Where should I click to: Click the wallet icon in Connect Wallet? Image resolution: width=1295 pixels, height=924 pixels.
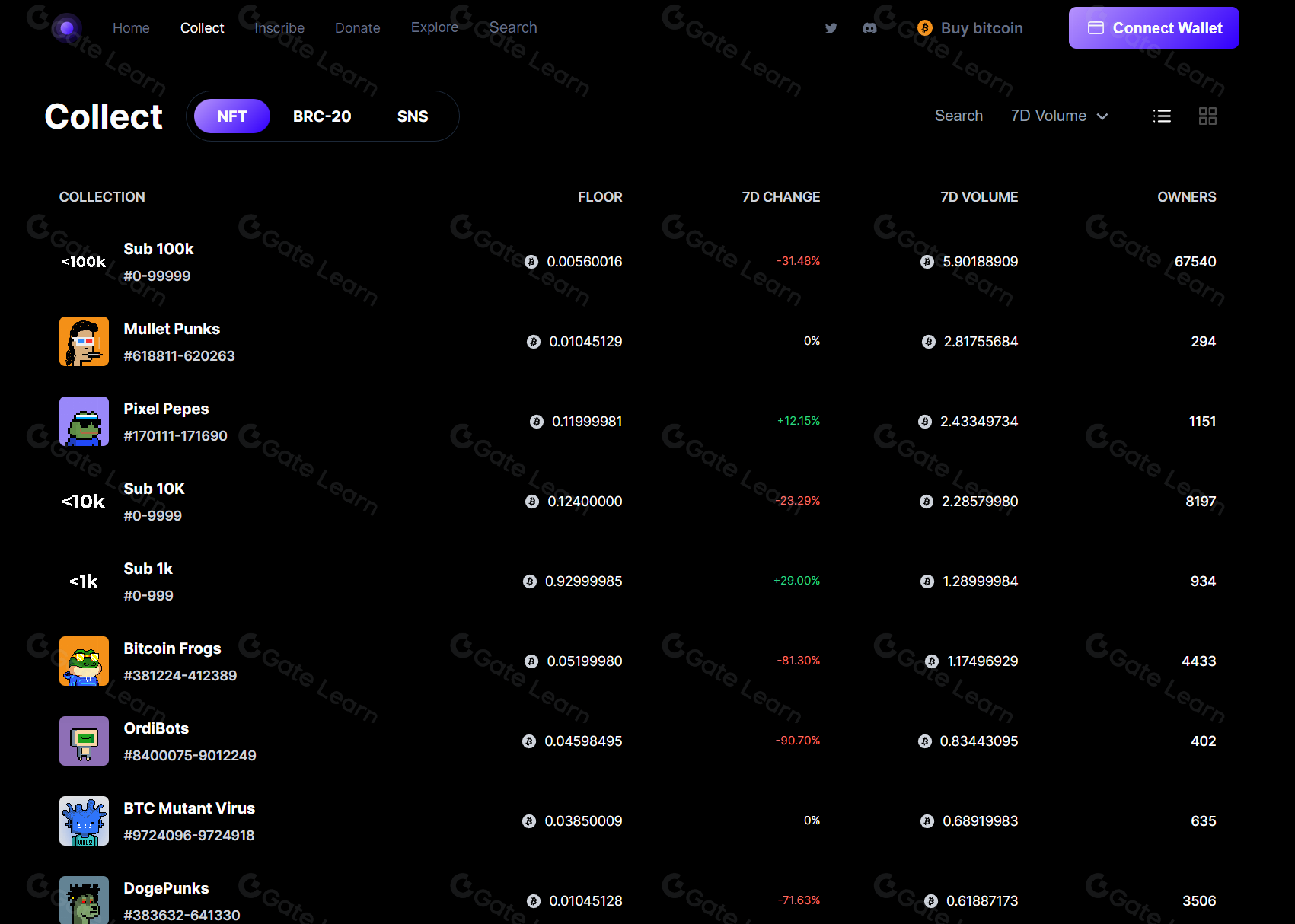click(1096, 28)
